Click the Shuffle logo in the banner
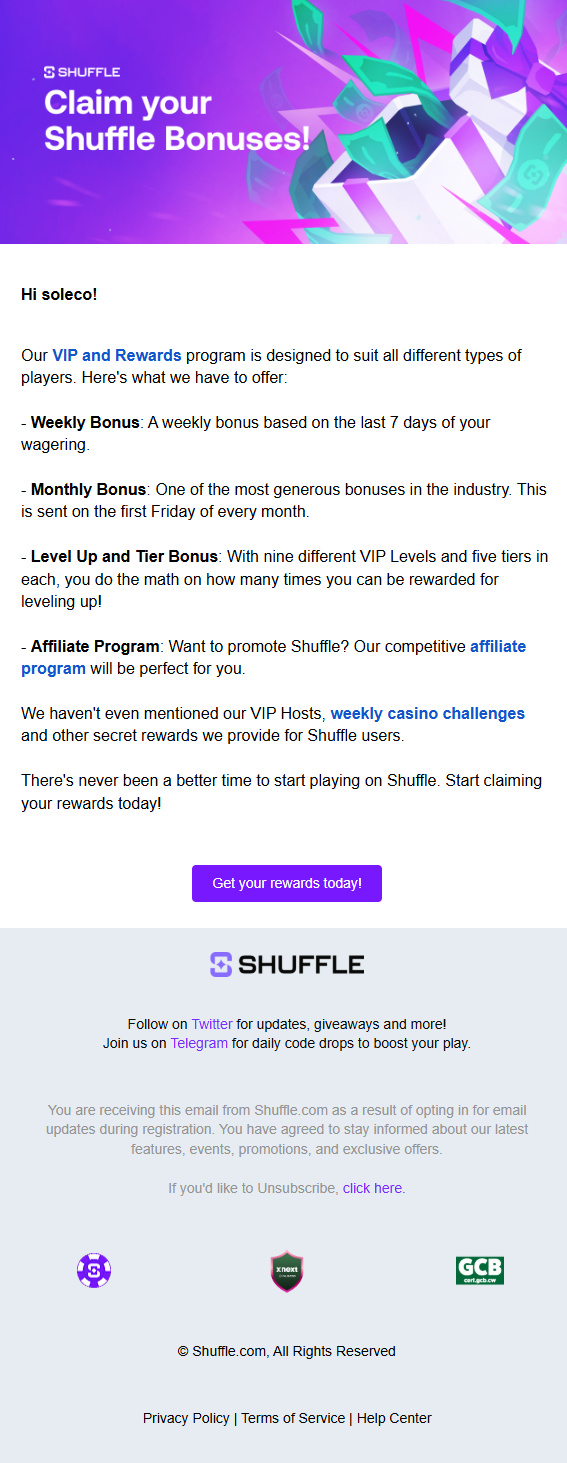This screenshot has height=1463, width=567. pos(82,72)
